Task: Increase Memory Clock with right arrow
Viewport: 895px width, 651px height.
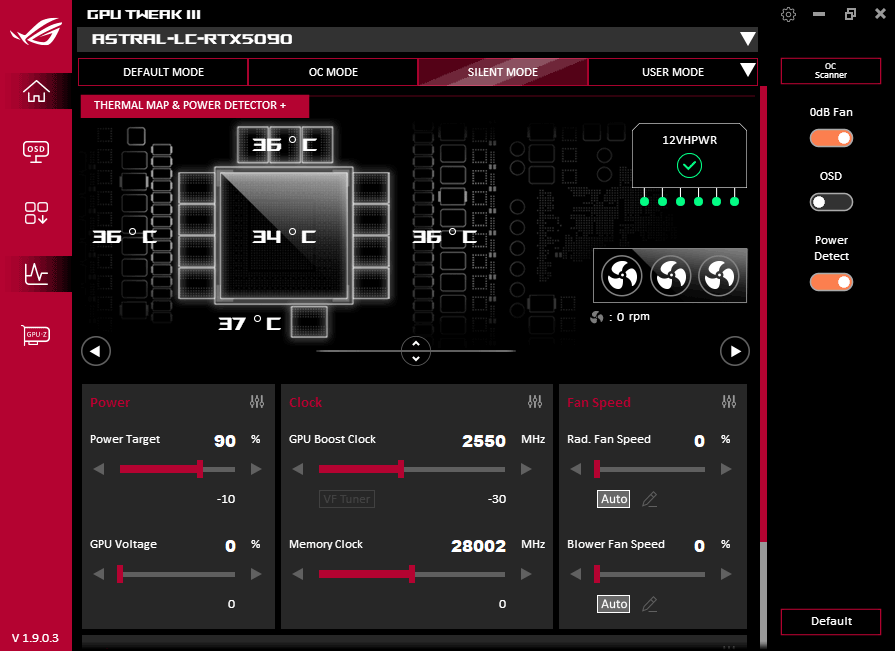Action: coord(526,574)
